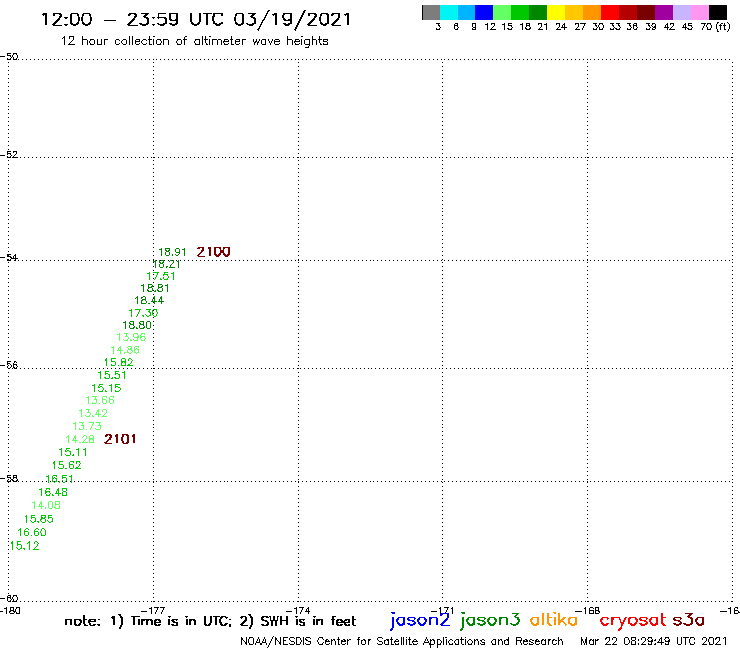This screenshot has width=740, height=650.
Task: Select the -52 latitude axis label
Action: point(9,155)
